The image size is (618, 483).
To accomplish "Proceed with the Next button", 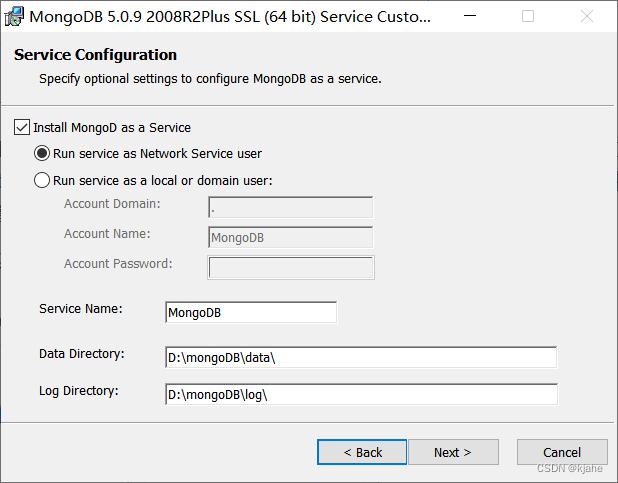I will (453, 452).
